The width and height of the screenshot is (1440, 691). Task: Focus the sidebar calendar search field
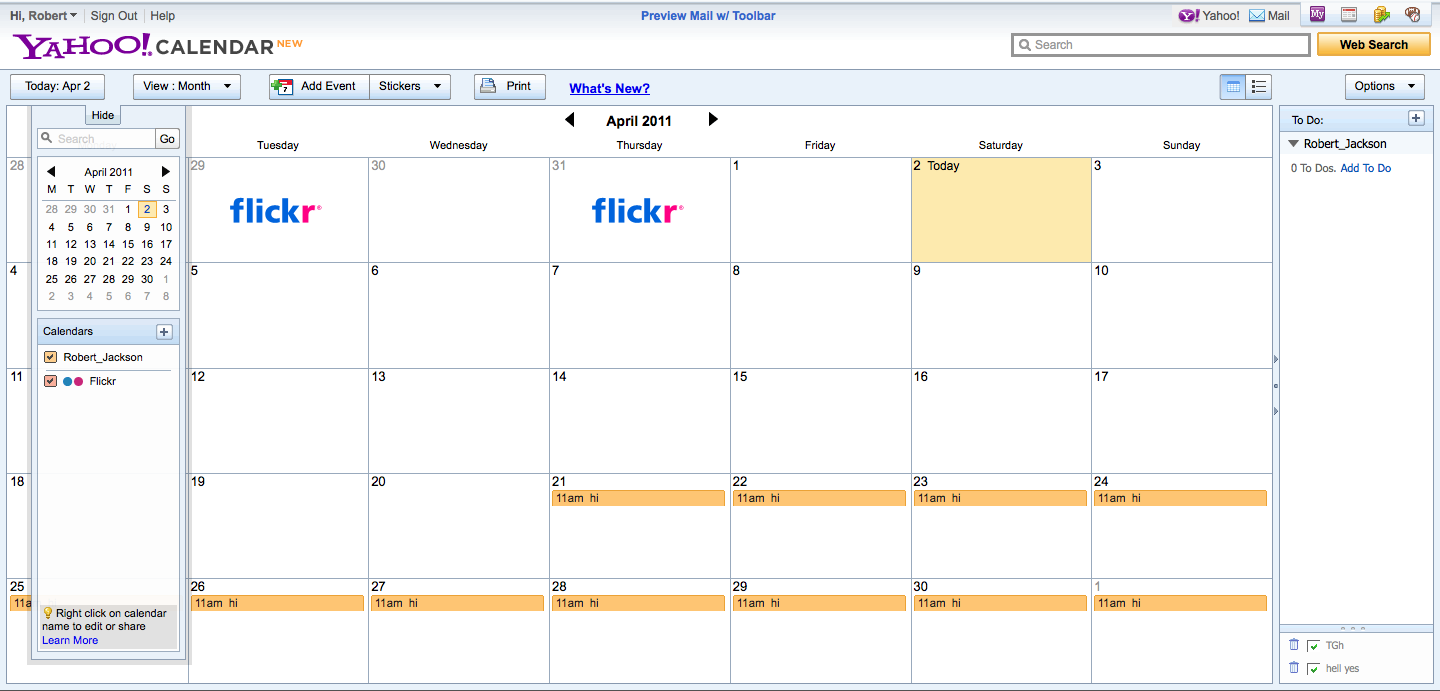pos(96,139)
